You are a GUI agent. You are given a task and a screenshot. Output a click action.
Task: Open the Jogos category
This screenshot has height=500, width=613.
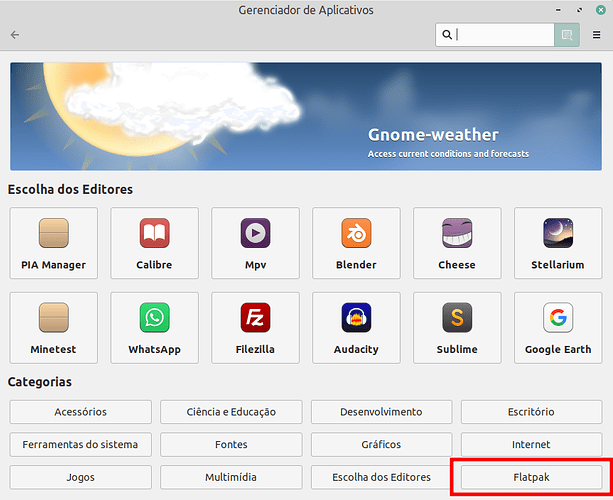click(80, 477)
